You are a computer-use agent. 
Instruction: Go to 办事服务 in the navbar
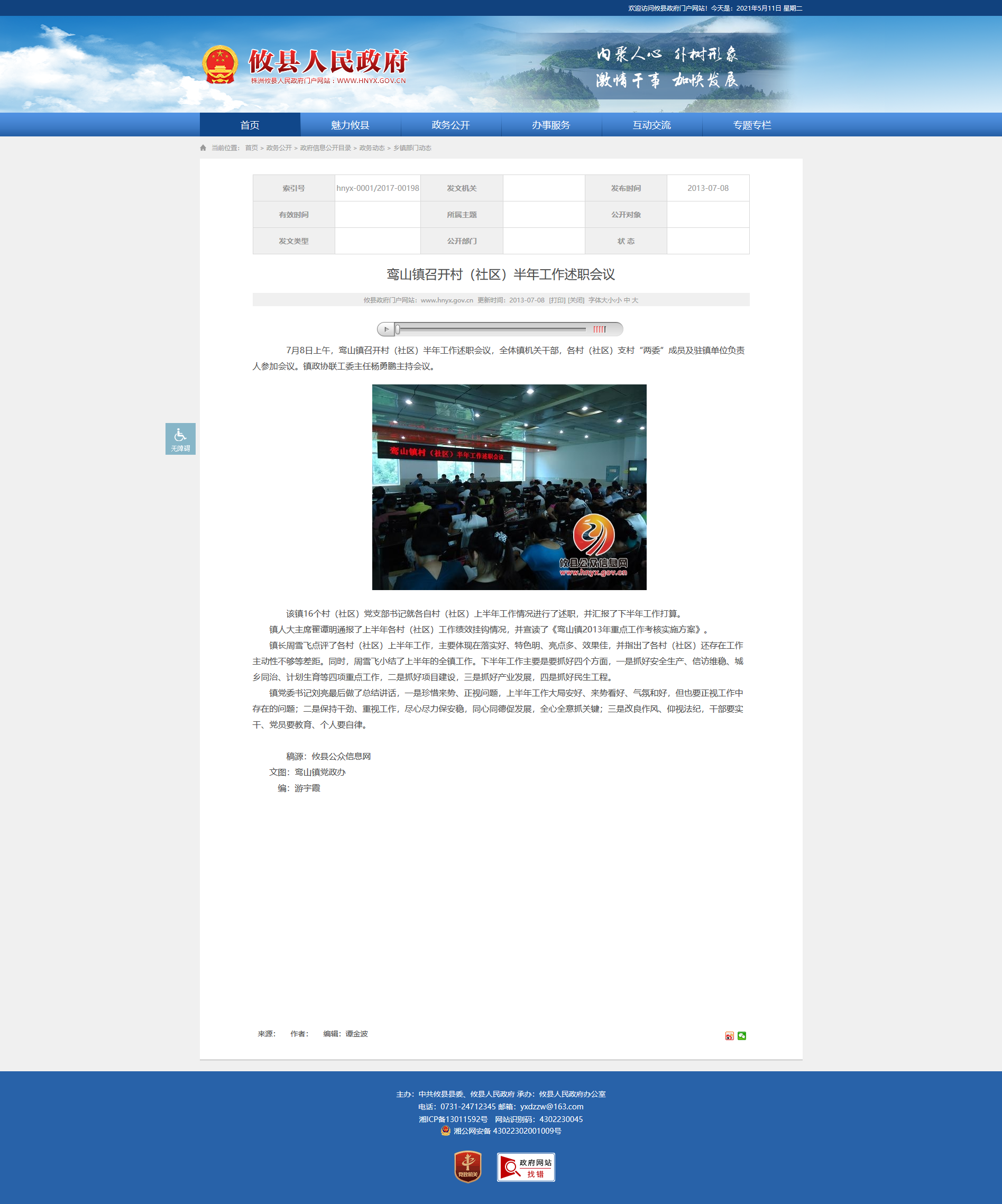[x=551, y=125]
